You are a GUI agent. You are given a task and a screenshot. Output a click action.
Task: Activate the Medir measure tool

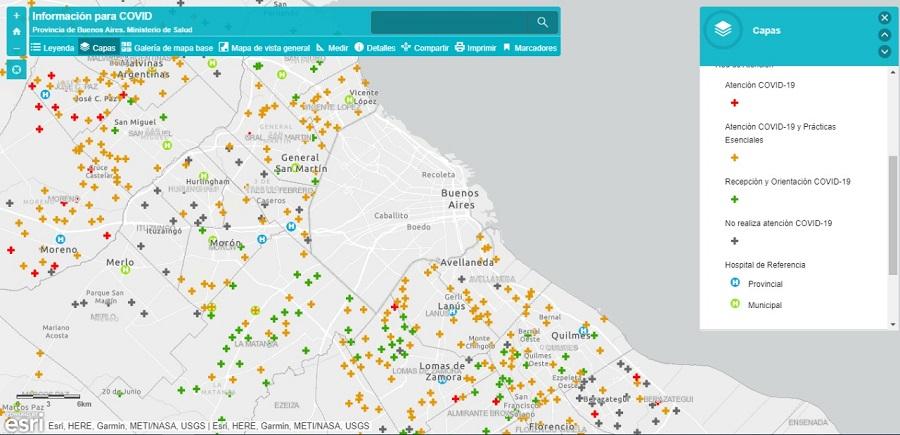332,48
